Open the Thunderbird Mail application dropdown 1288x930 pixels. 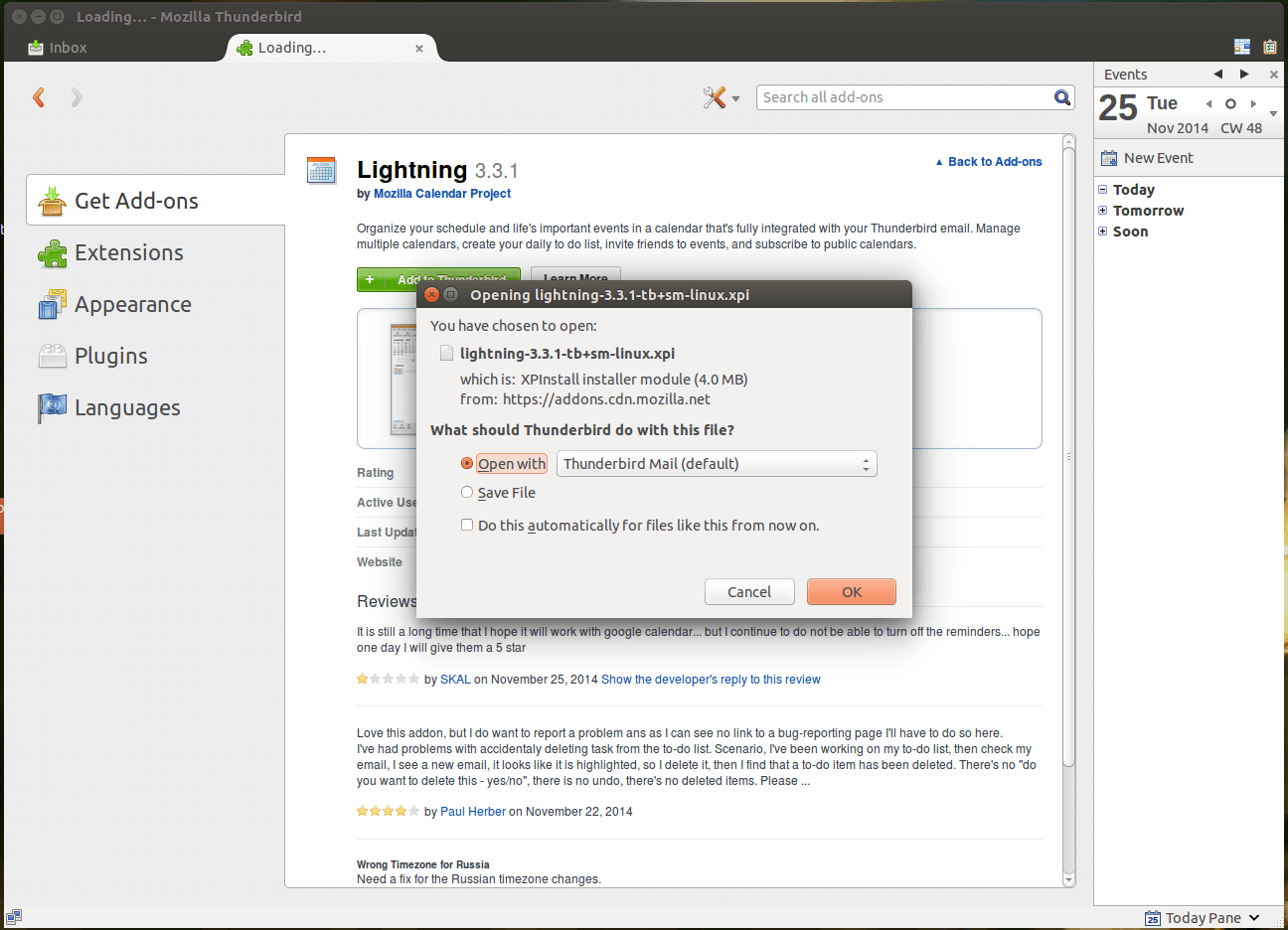tap(717, 464)
